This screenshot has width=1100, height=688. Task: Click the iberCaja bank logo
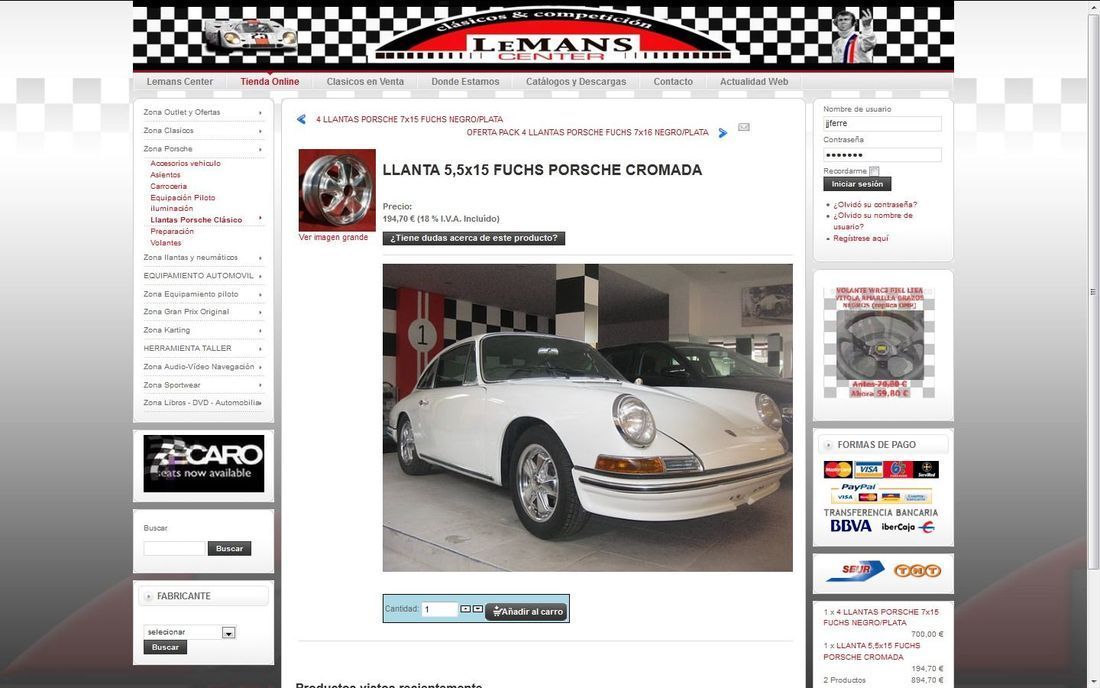(x=908, y=527)
